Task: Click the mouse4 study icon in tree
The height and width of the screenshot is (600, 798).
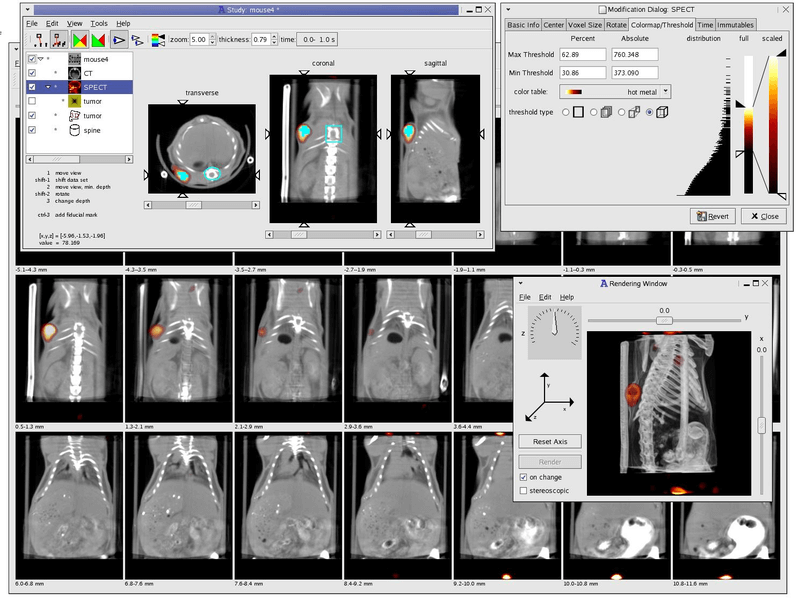Action: [74, 59]
